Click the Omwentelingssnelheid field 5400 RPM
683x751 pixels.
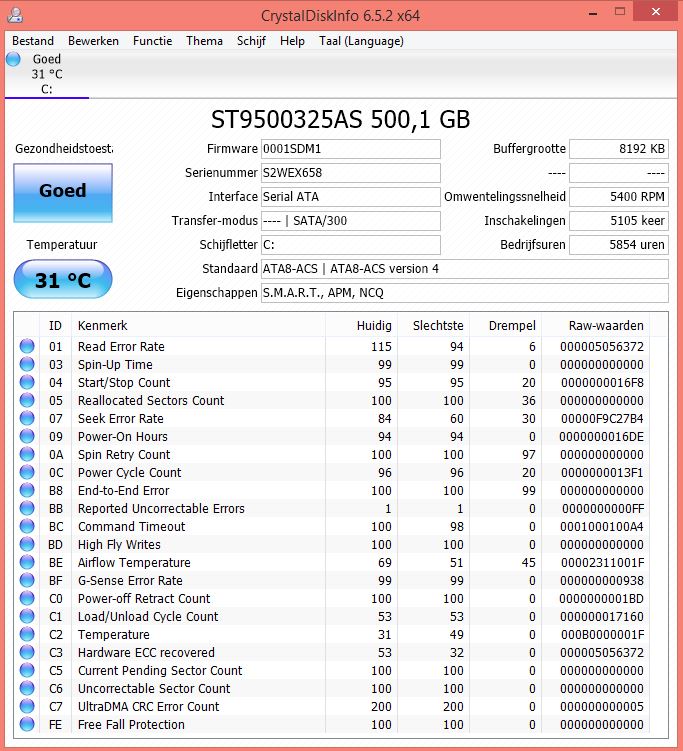(x=619, y=197)
